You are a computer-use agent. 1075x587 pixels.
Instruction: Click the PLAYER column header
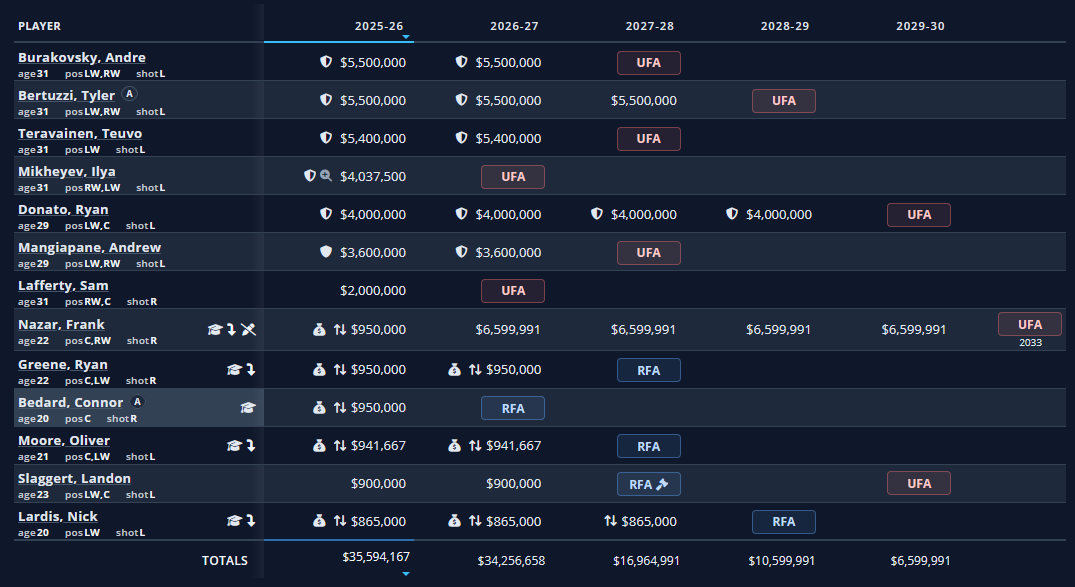39,26
